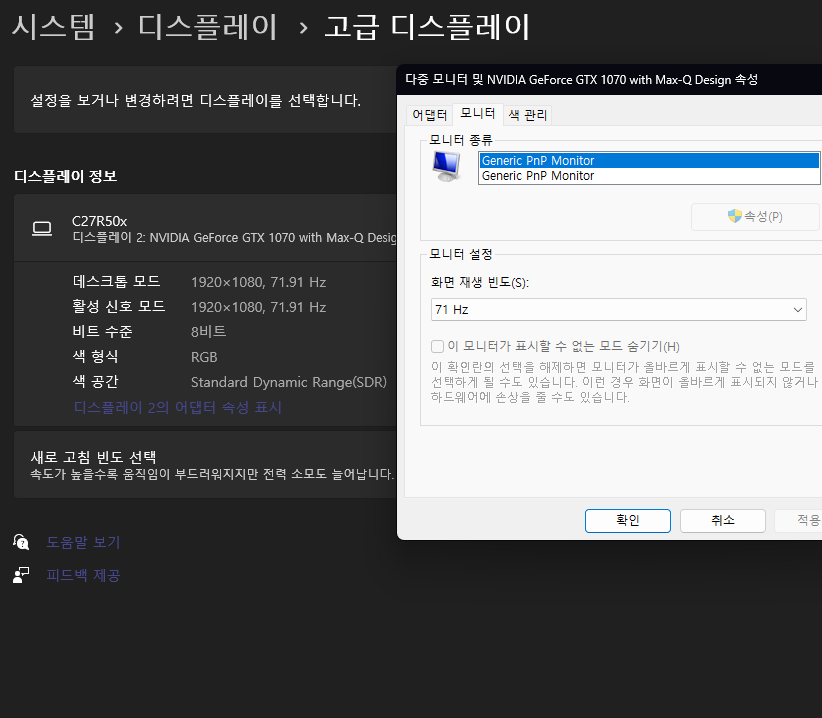
Task: Open the 화면 재생 빈도 71 Hz dropdown
Action: pyautogui.click(x=619, y=310)
